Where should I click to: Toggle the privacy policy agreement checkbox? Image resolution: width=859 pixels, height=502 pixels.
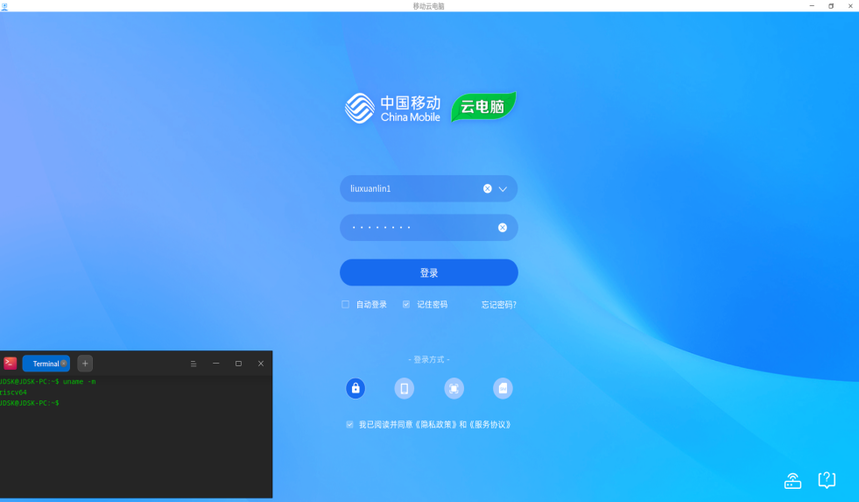(x=350, y=424)
